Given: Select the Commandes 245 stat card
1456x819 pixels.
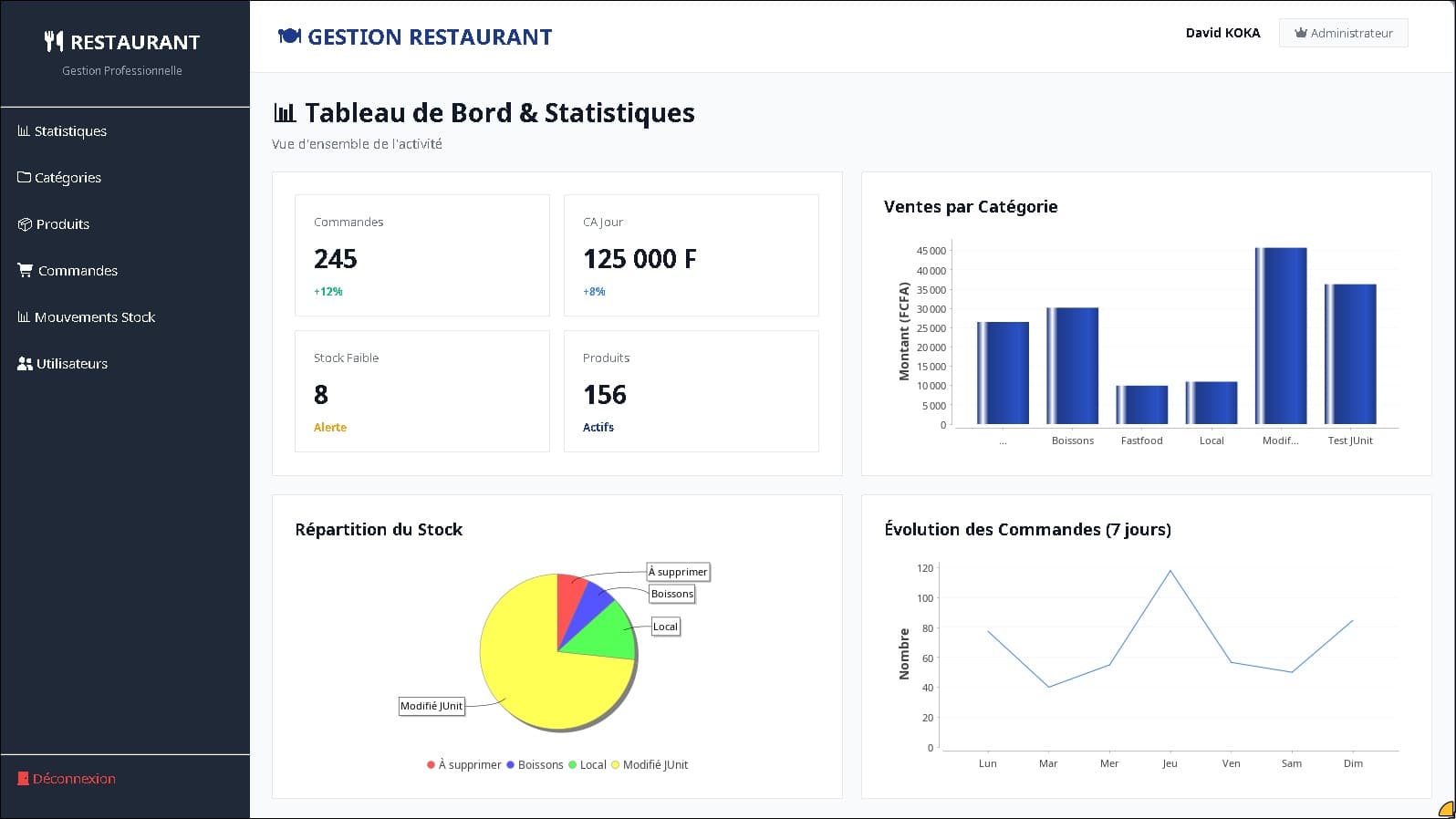Looking at the screenshot, I should pyautogui.click(x=422, y=255).
